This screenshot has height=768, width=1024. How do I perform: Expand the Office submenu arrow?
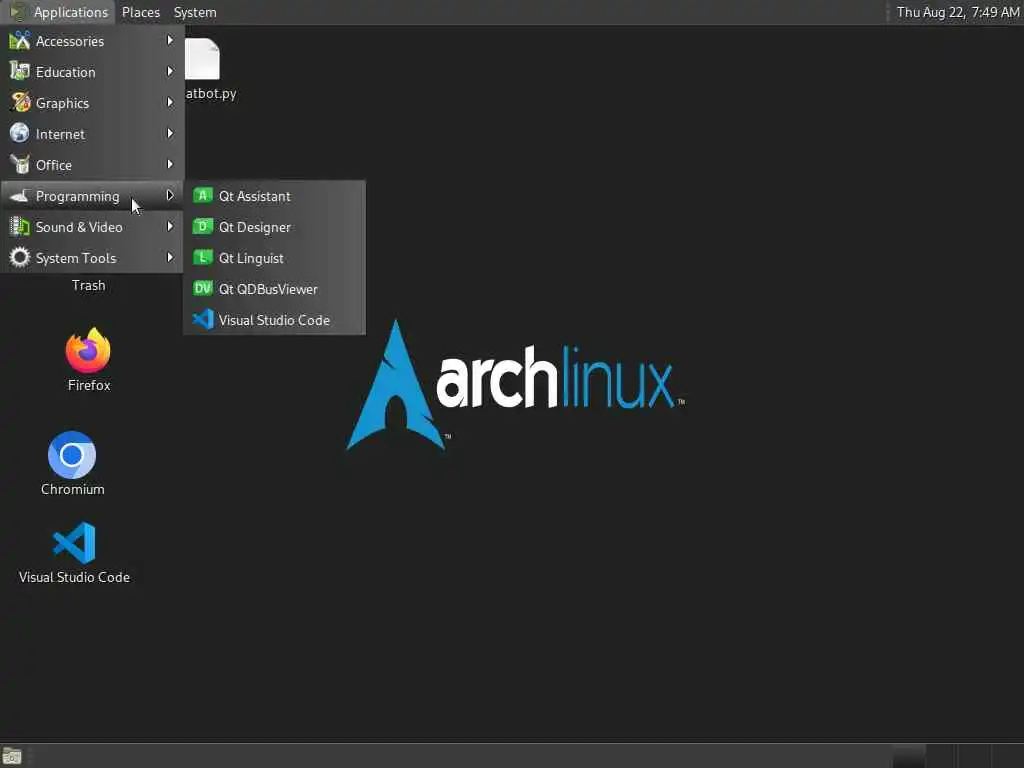pos(170,165)
